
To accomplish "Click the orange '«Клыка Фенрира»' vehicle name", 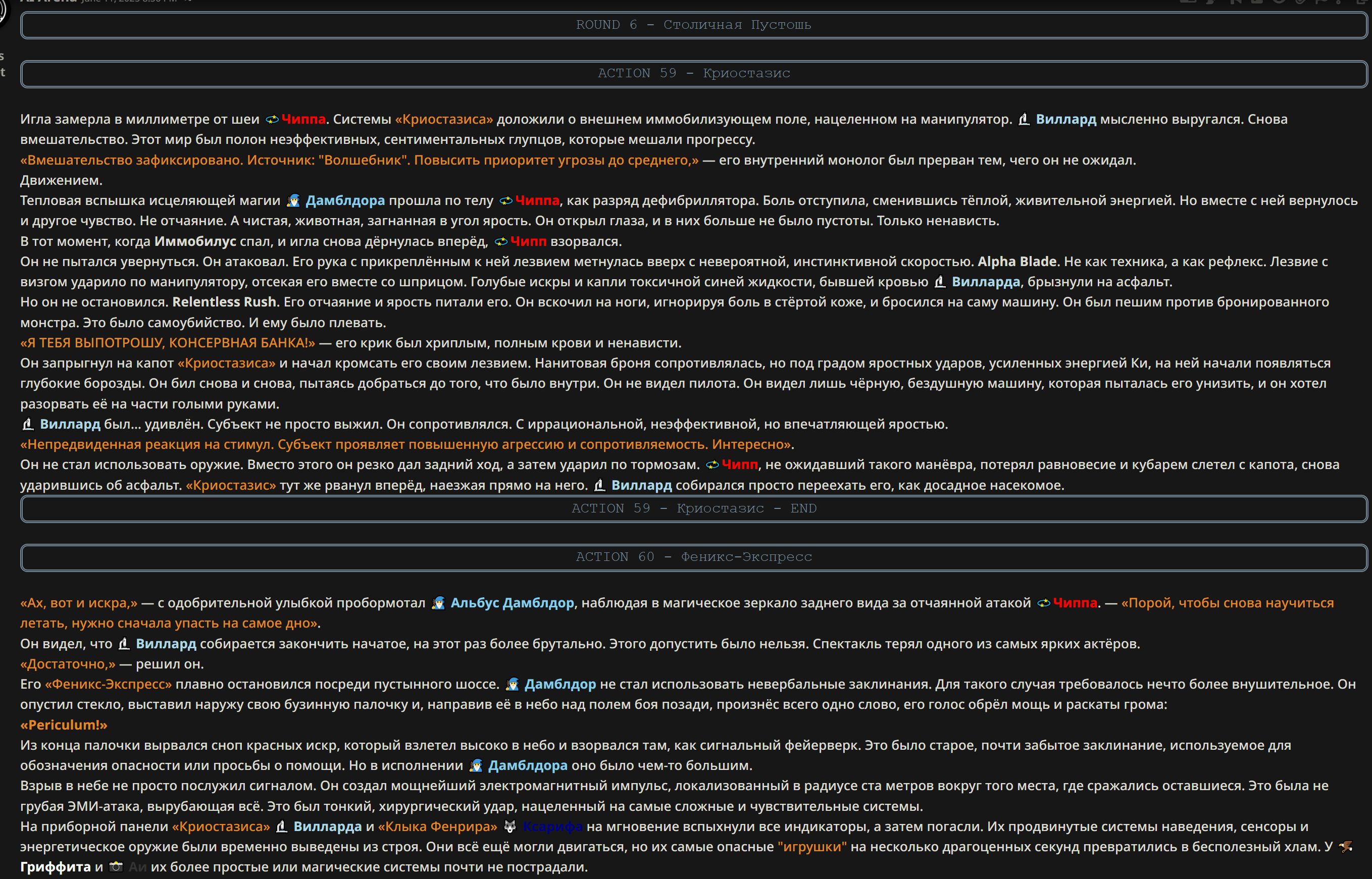I will coord(438,826).
